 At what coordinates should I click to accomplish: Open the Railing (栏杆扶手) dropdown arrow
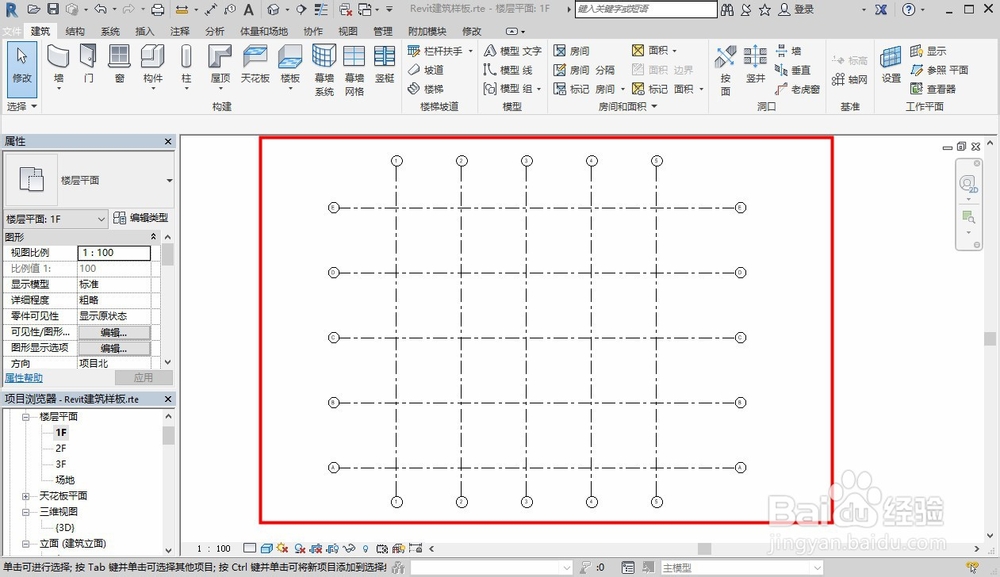pos(471,51)
